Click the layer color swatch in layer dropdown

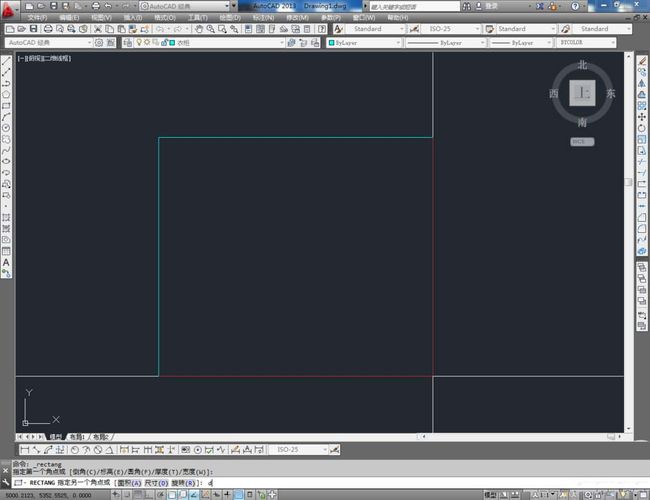[172, 42]
